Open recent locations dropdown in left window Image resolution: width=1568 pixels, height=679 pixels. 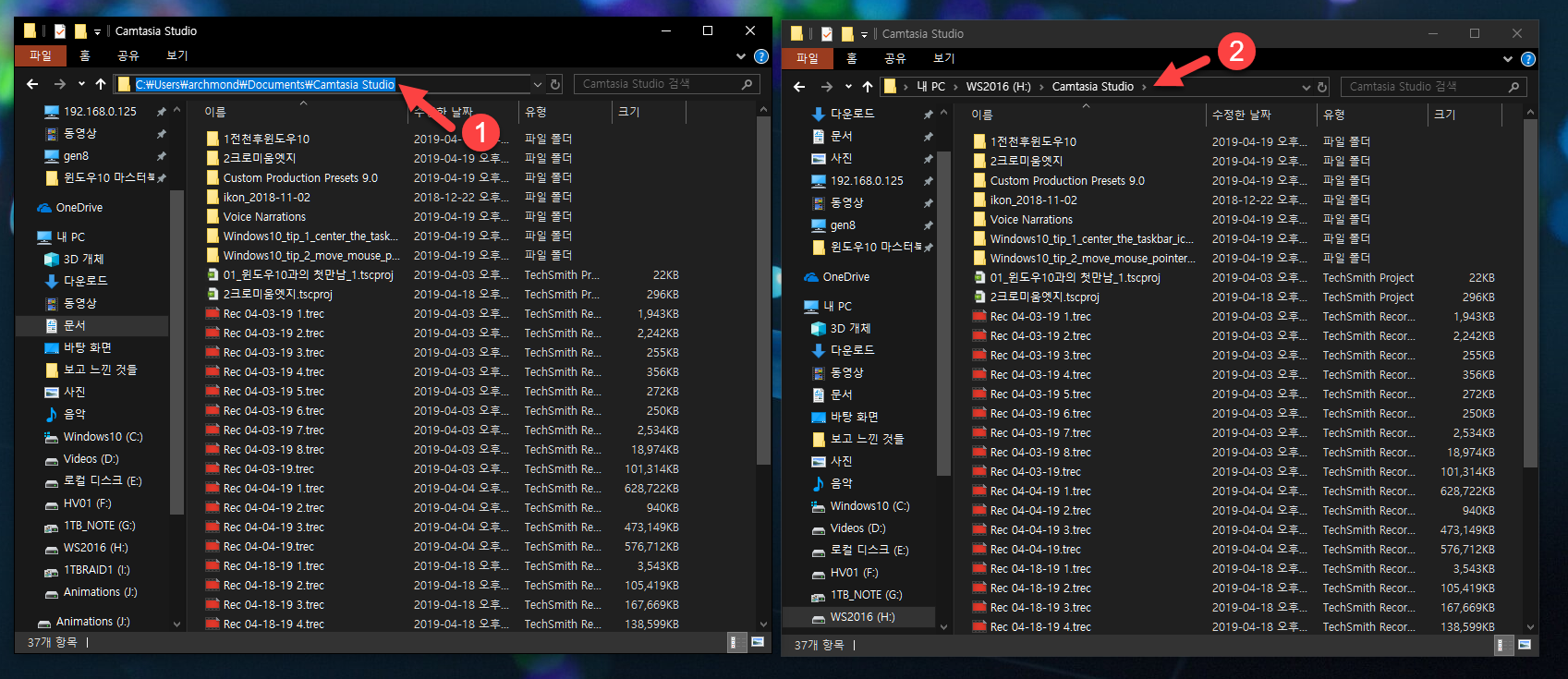pyautogui.click(x=81, y=84)
